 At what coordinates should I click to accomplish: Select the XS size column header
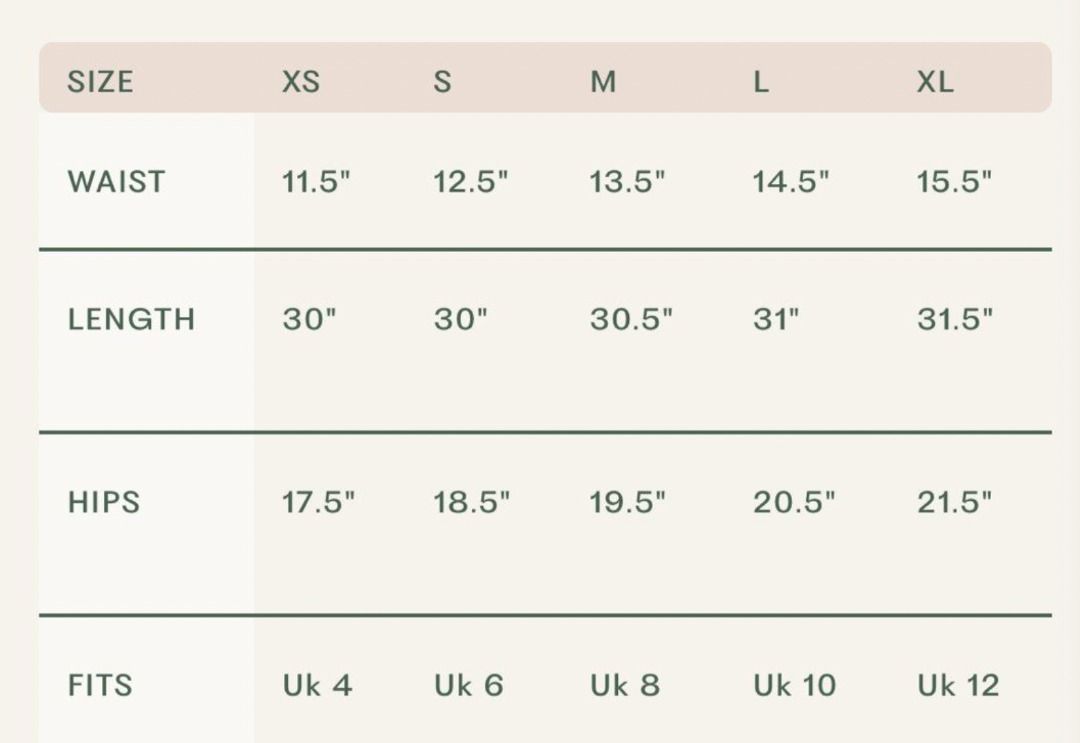pyautogui.click(x=301, y=81)
